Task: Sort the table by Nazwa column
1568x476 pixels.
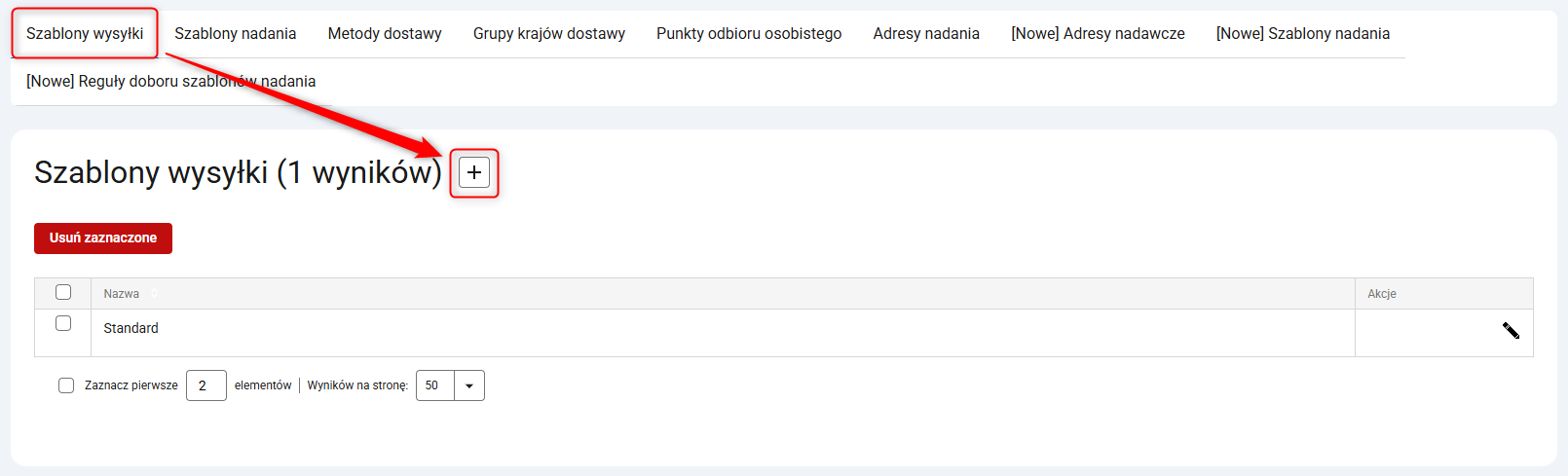Action: coord(122,294)
